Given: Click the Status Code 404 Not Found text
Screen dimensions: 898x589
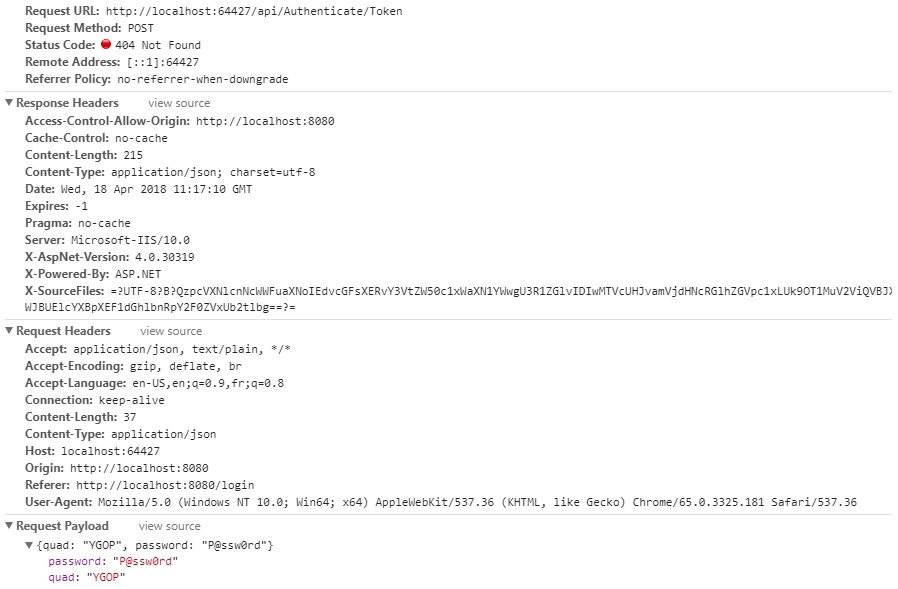Looking at the screenshot, I should coord(158,45).
